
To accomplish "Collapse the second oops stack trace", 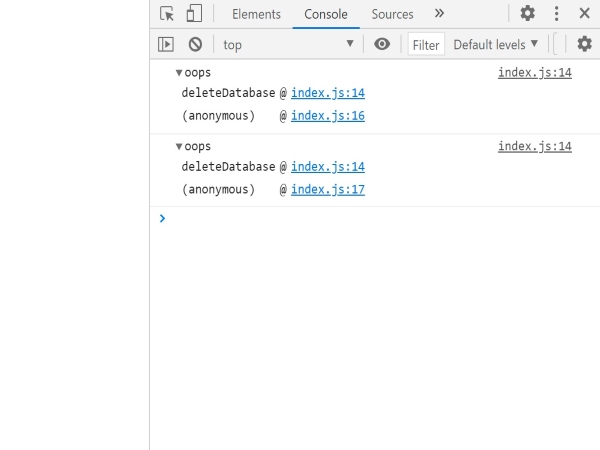I will click(179, 147).
